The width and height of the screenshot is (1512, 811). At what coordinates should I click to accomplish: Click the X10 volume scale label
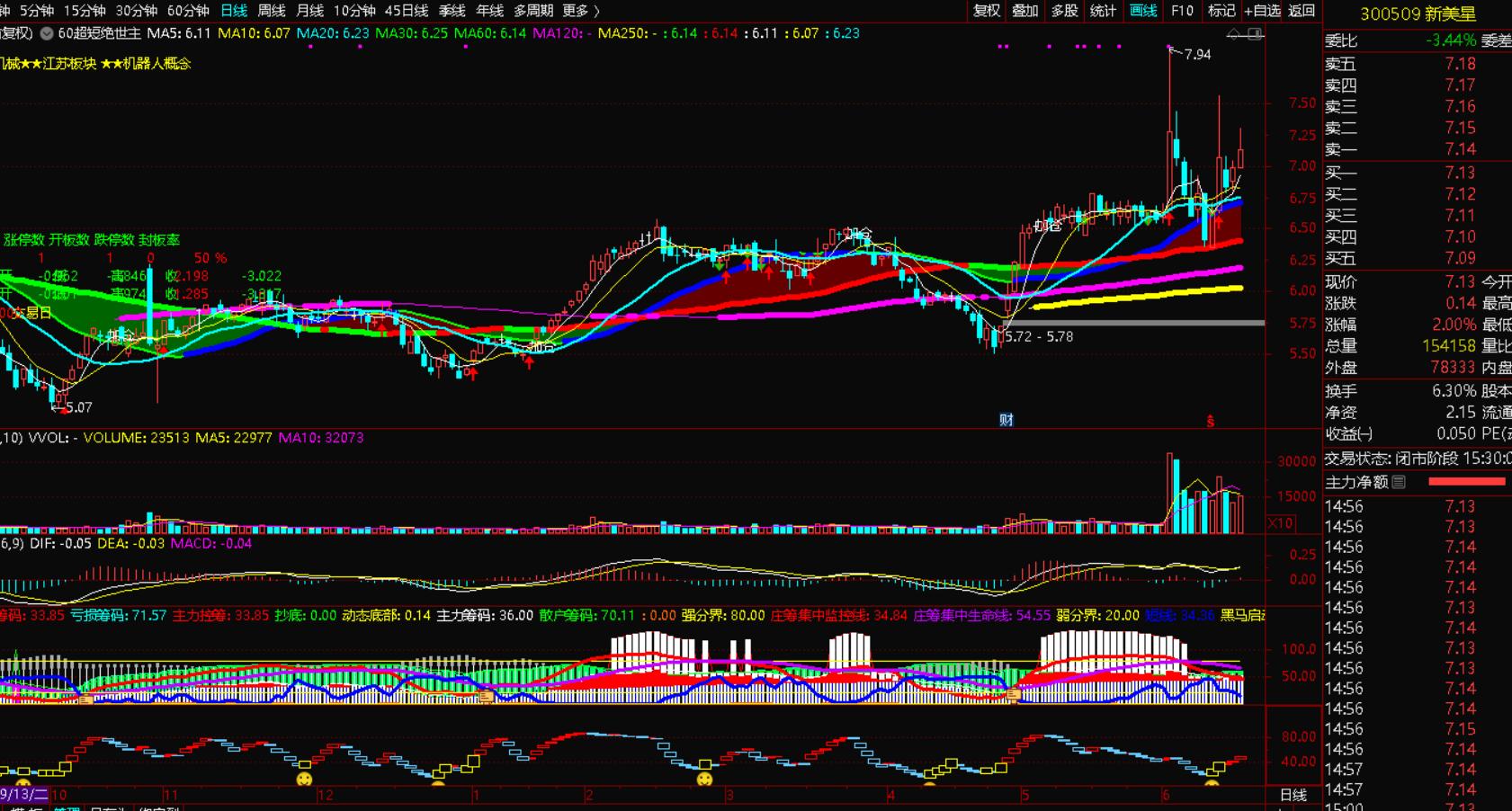coord(1280,523)
